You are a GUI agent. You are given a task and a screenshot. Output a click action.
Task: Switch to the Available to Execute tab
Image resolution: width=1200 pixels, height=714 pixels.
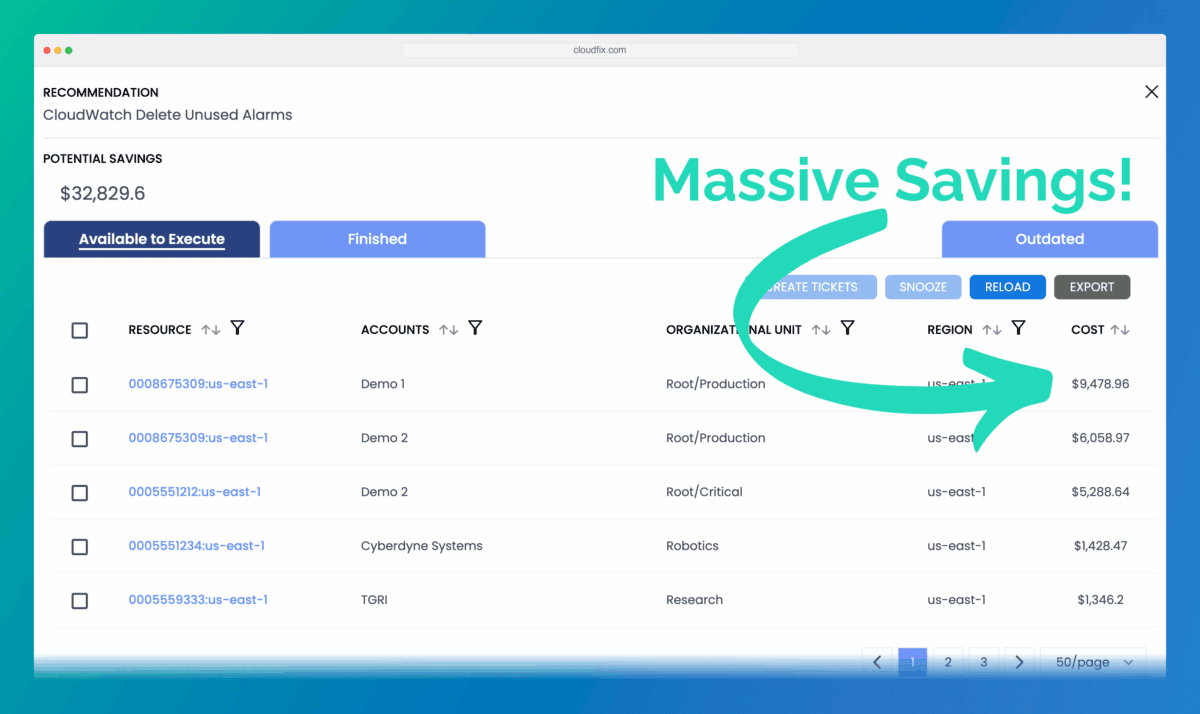[x=152, y=239]
